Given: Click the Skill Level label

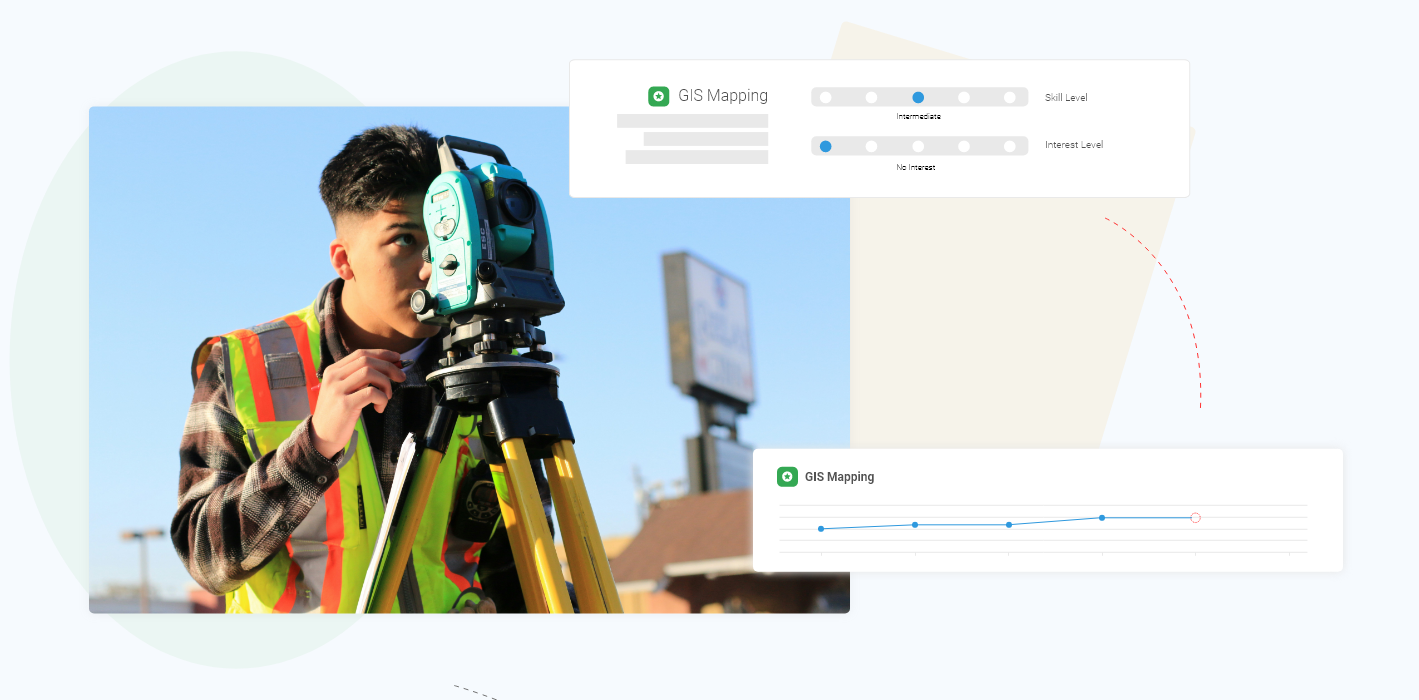Looking at the screenshot, I should click(1067, 97).
